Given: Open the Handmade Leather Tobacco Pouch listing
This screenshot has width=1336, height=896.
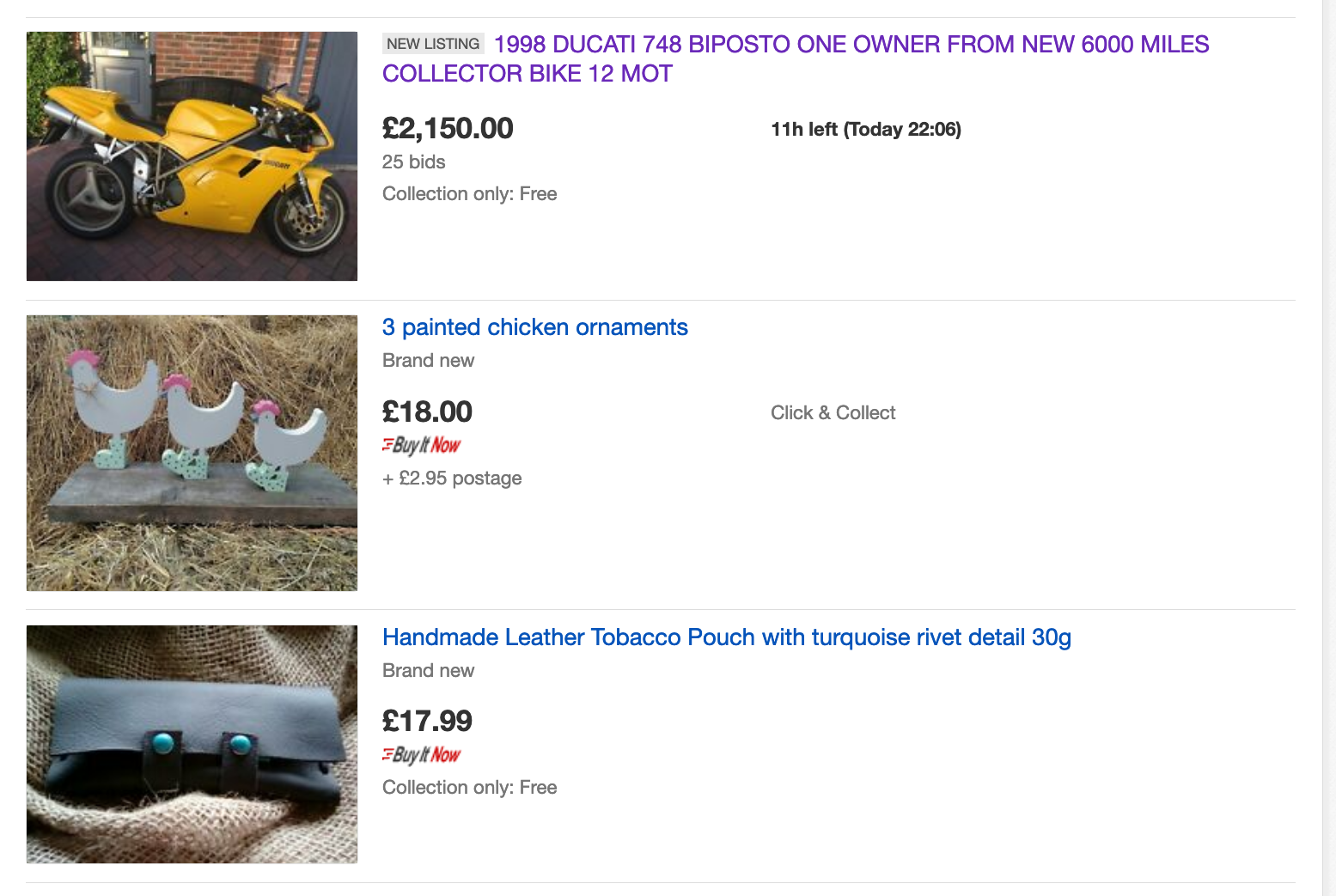Looking at the screenshot, I should point(726,637).
